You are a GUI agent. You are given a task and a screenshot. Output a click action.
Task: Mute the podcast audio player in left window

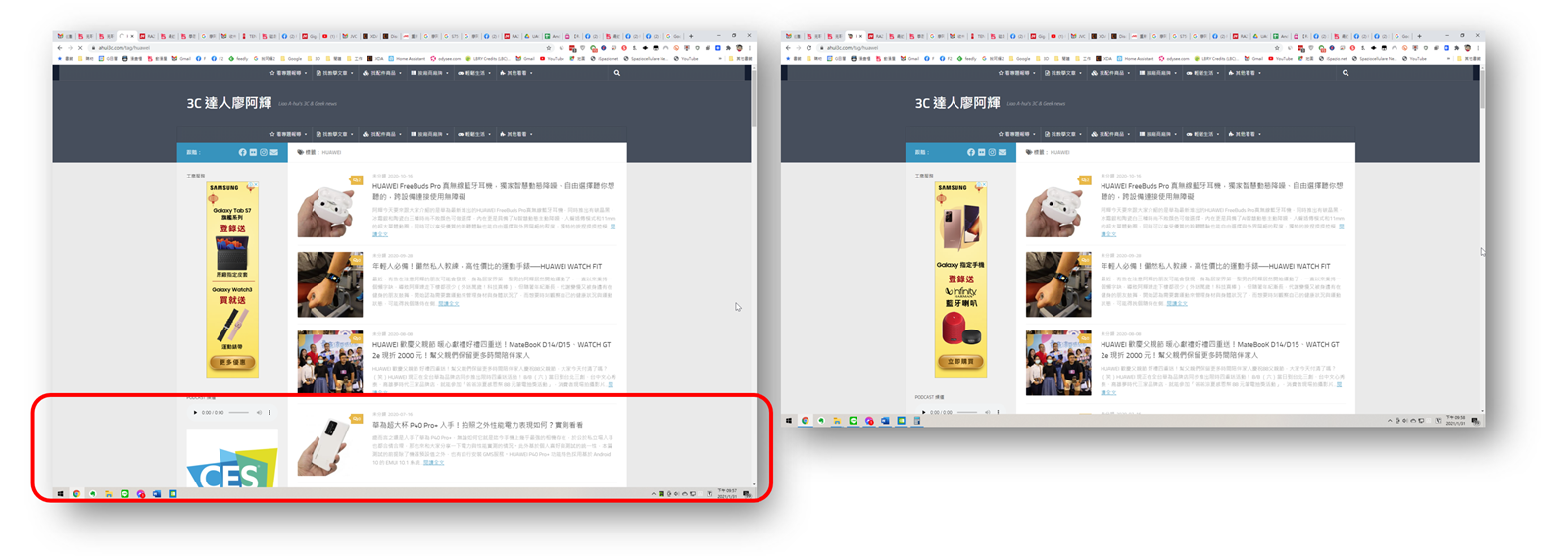pyautogui.click(x=259, y=413)
